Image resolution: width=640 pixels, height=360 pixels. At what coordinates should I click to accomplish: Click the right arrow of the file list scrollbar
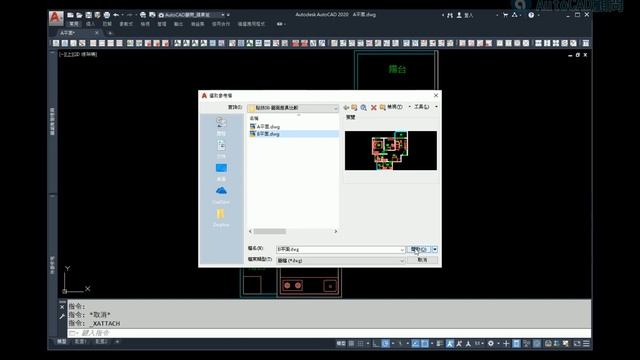point(336,231)
